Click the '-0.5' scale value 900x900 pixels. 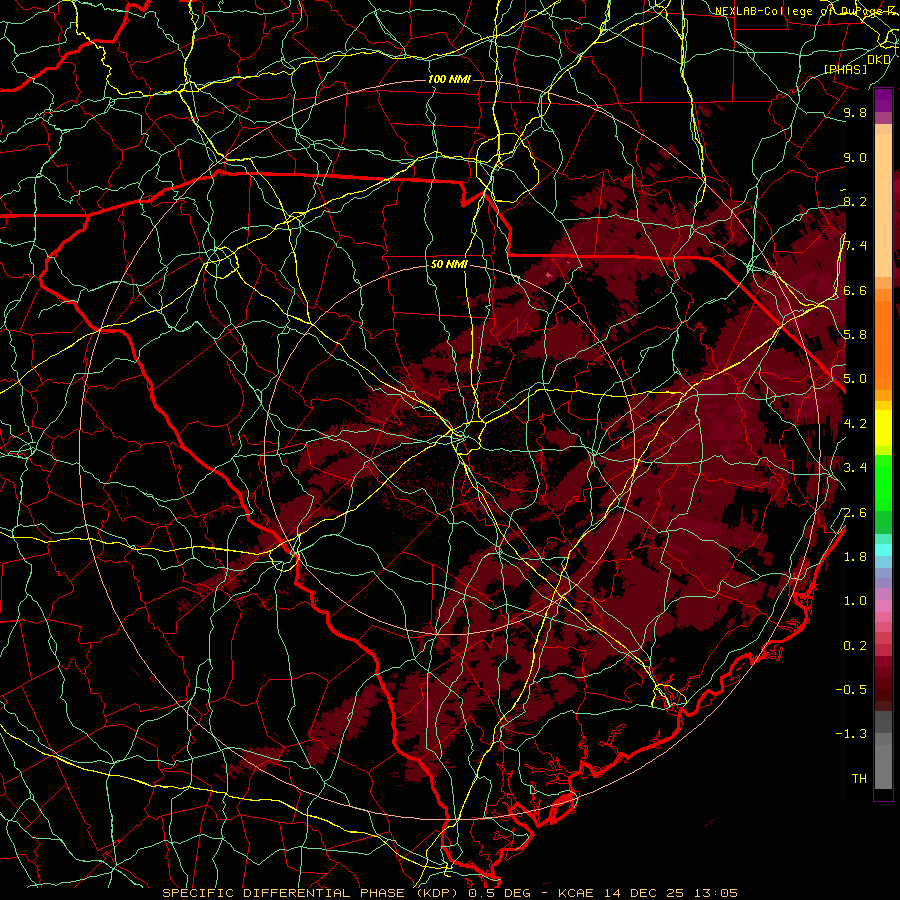coord(851,689)
